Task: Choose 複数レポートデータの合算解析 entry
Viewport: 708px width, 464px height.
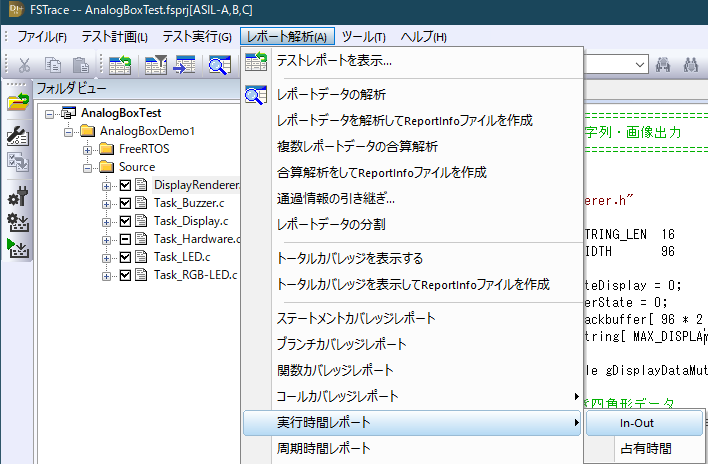Action: click(412, 147)
